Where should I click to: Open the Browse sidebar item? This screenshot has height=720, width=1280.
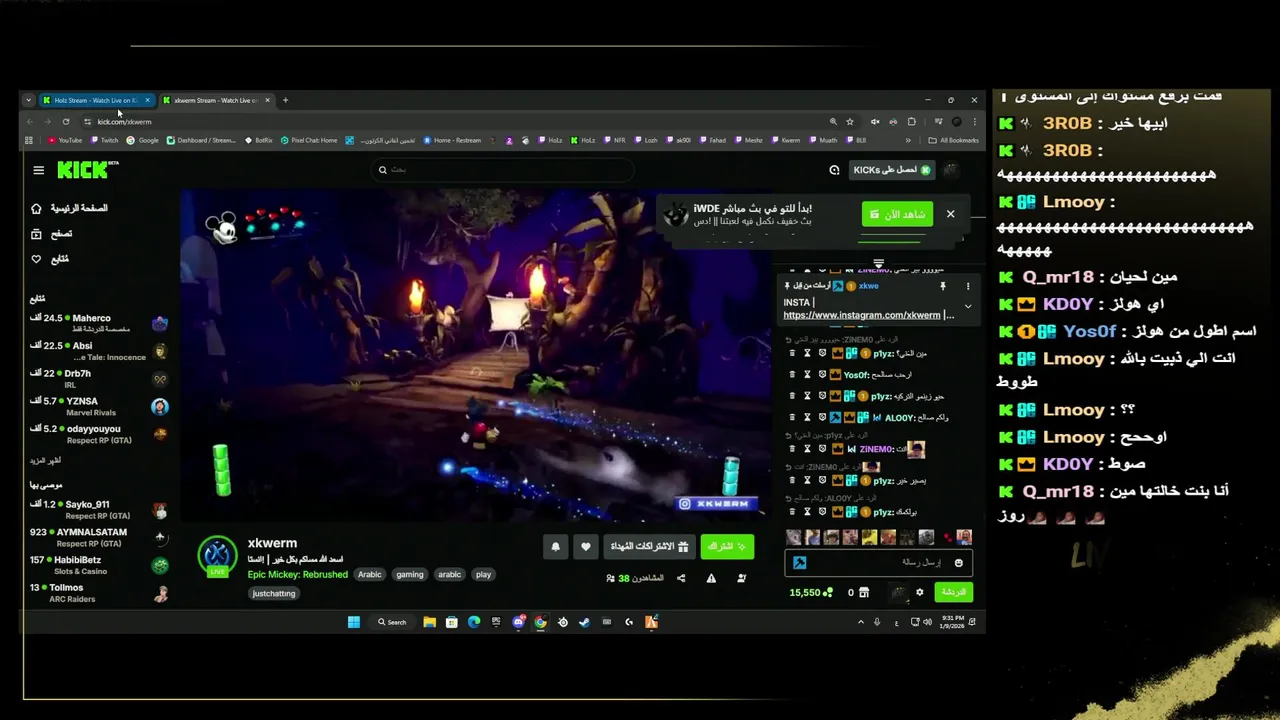pyautogui.click(x=51, y=234)
